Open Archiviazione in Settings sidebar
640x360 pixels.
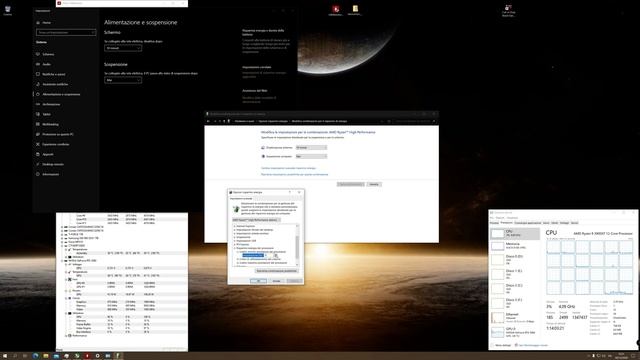pyautogui.click(x=51, y=104)
